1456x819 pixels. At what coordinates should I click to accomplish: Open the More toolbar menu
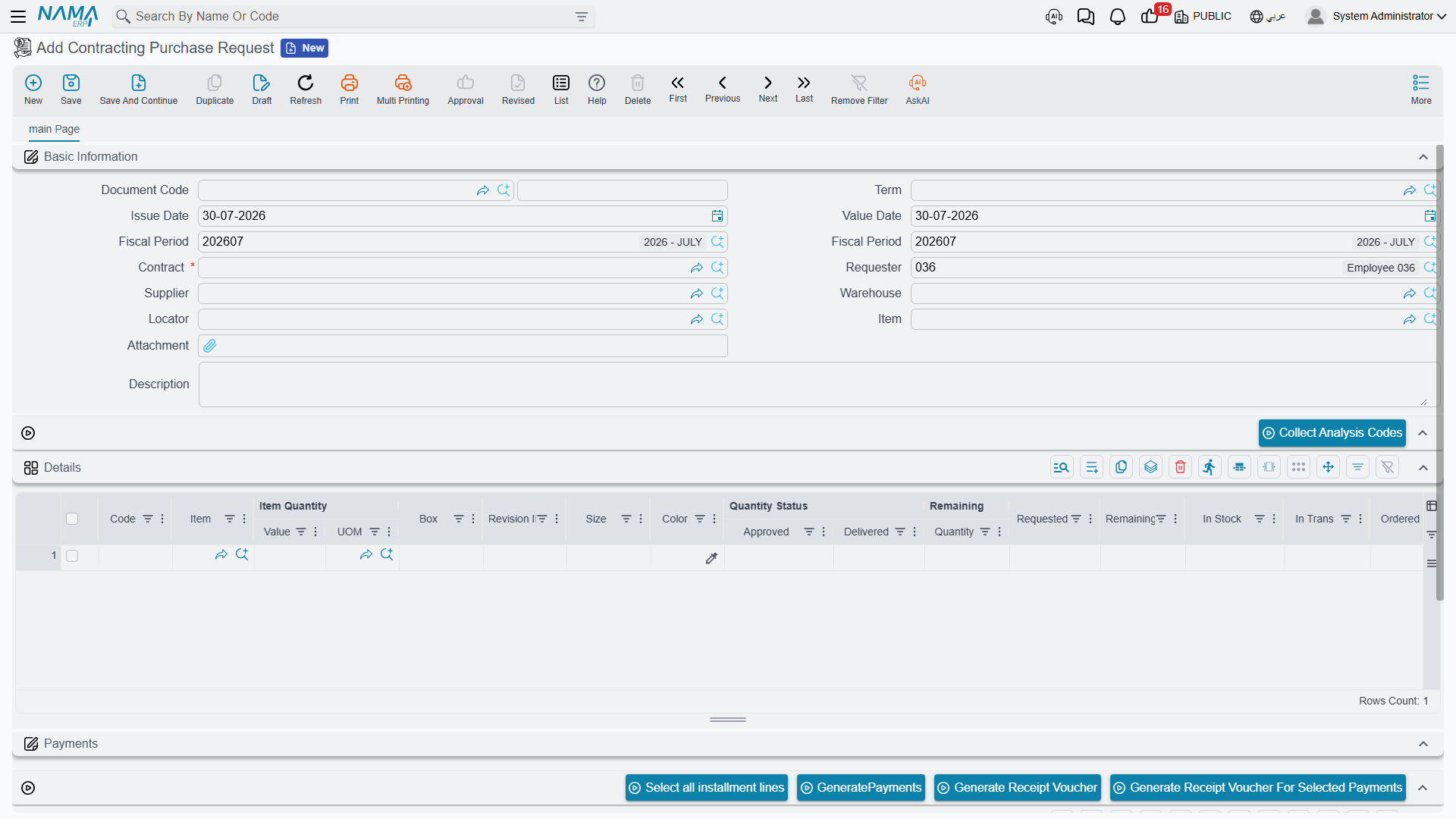1421,89
